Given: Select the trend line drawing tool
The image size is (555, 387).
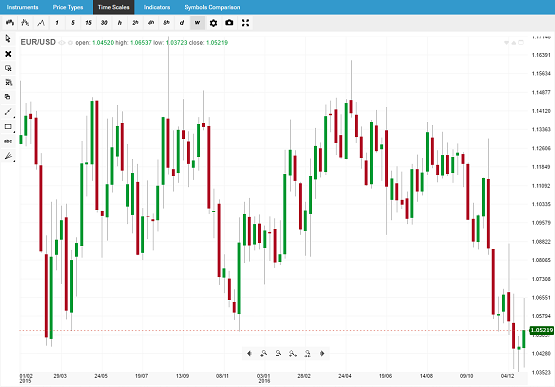Looking at the screenshot, I should (8, 112).
